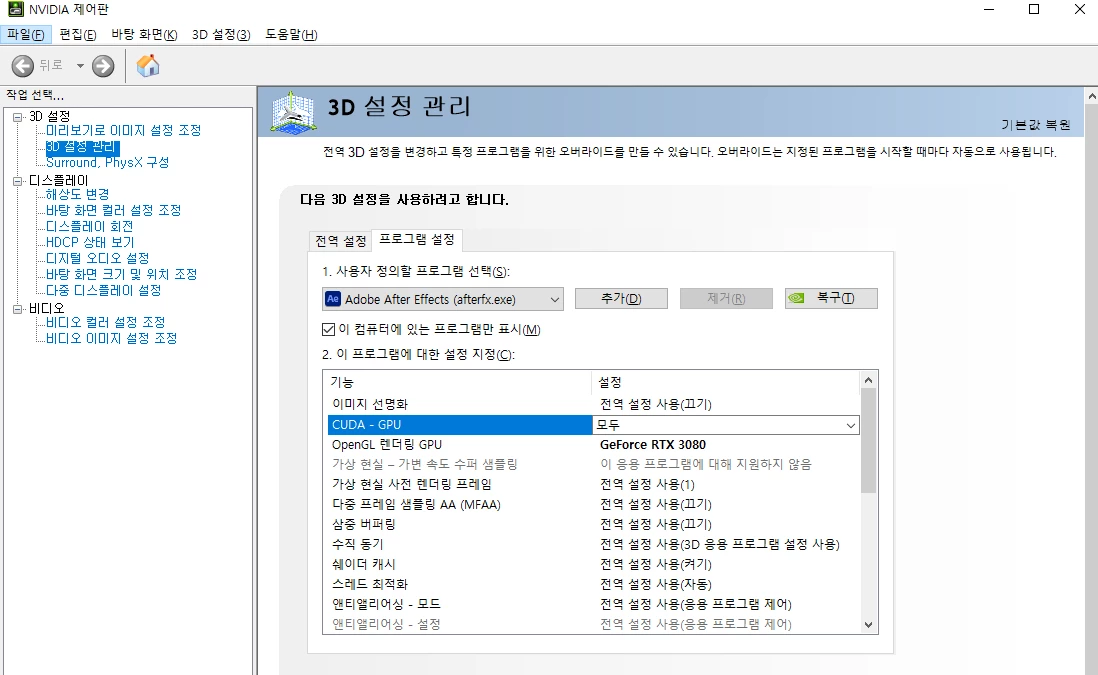Click 전역 설정 사용(켜기) value
This screenshot has width=1098, height=675.
655,564
